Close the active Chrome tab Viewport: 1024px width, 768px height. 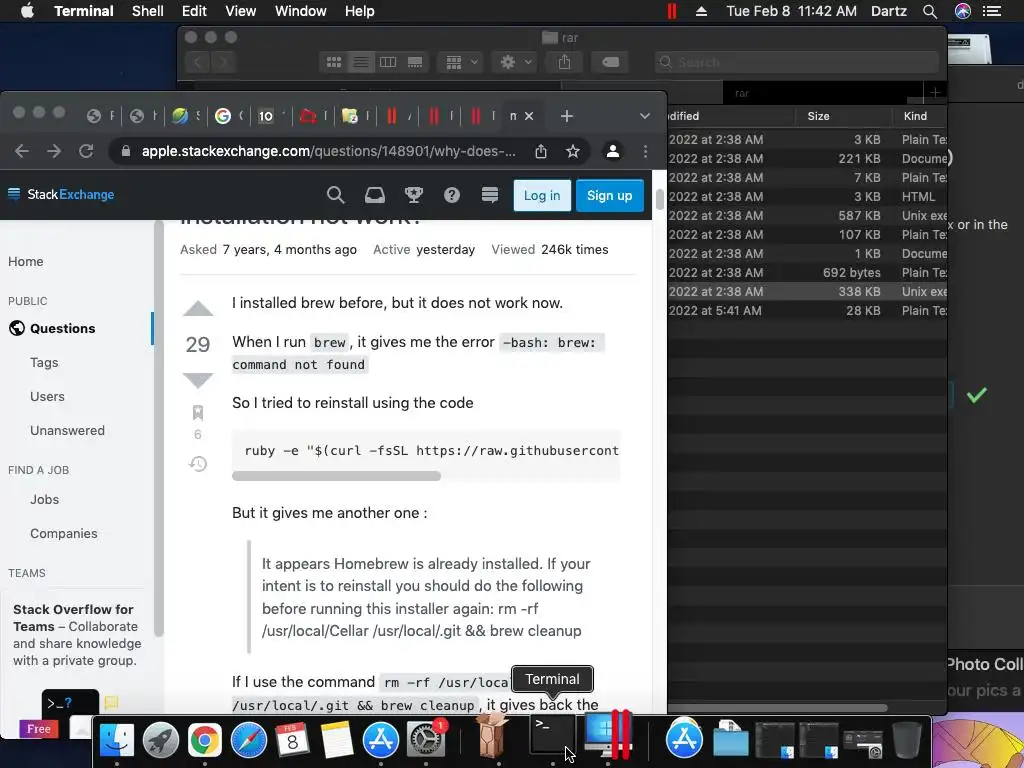tap(529, 116)
